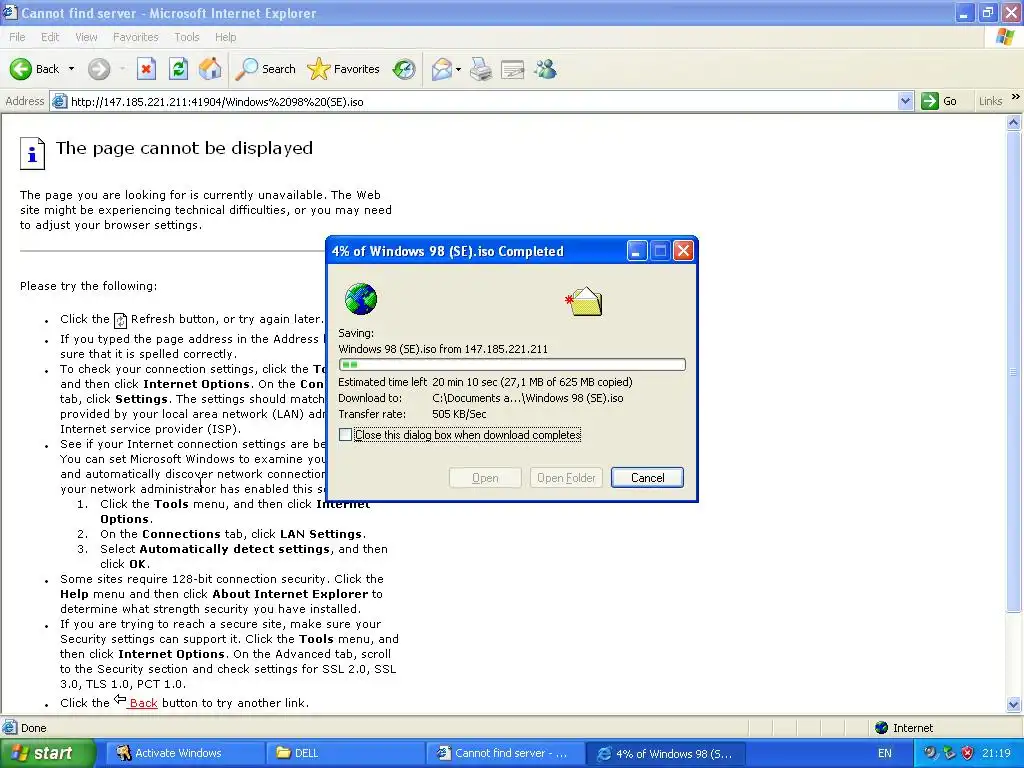Viewport: 1024px width, 768px height.
Task: Open the Windows start button
Action: point(48,753)
